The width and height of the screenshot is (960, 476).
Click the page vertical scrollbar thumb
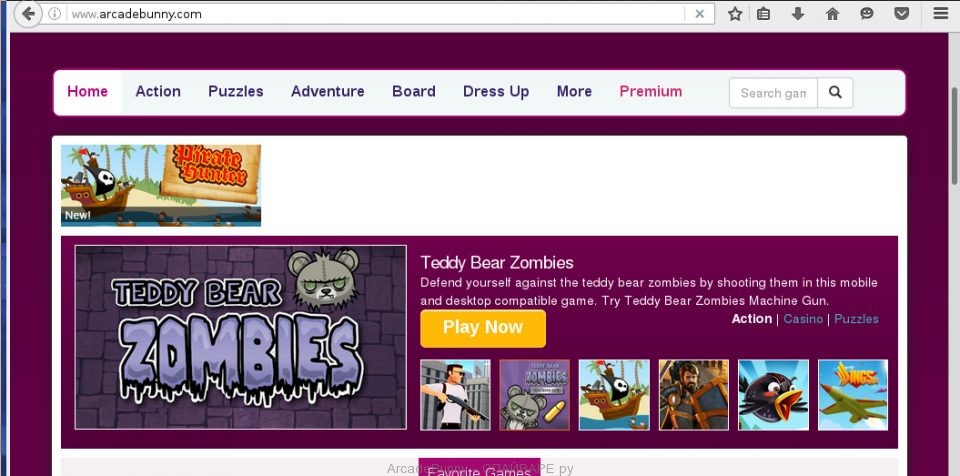(x=954, y=136)
